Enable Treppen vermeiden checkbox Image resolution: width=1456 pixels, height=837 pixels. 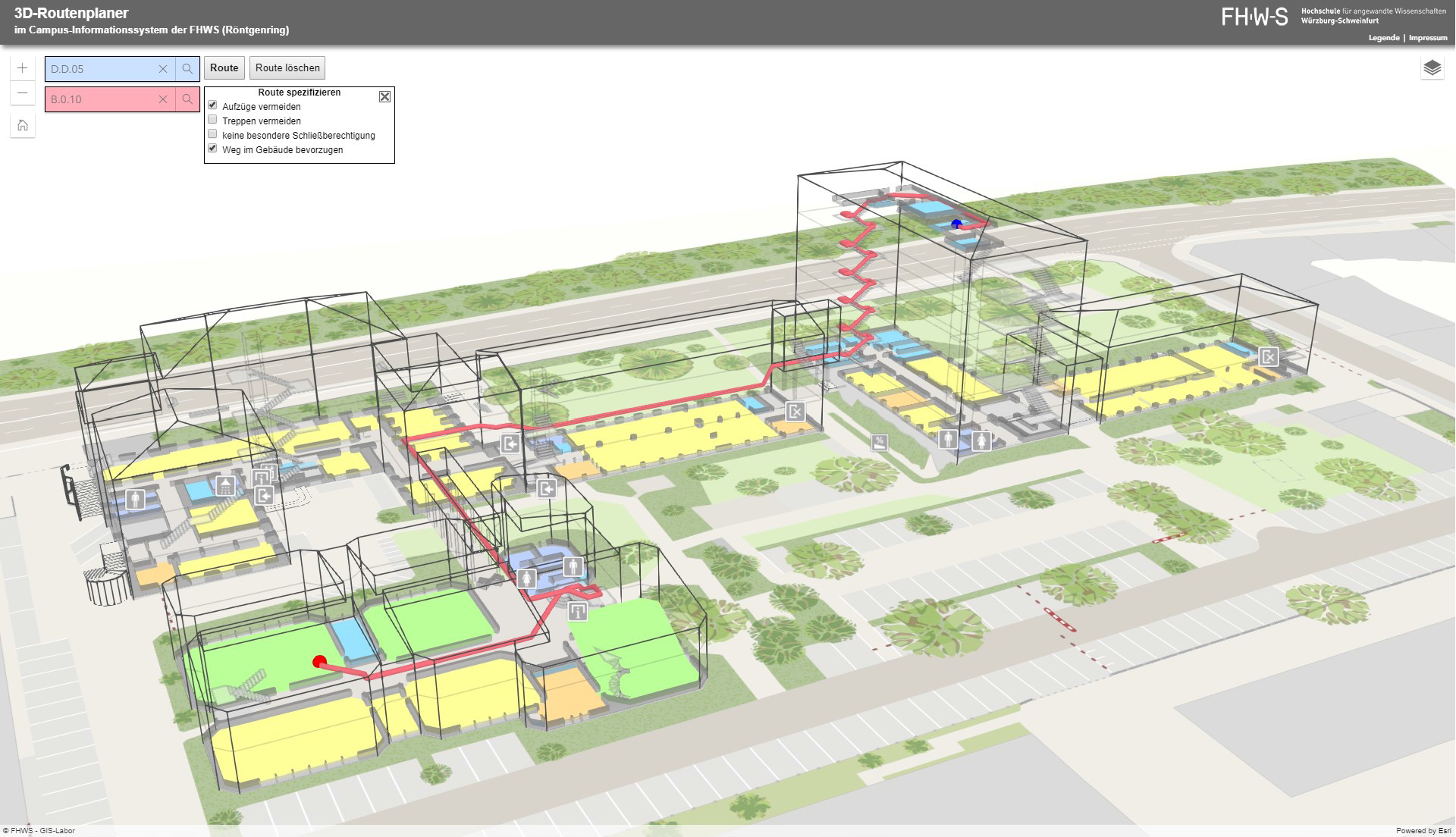point(213,120)
